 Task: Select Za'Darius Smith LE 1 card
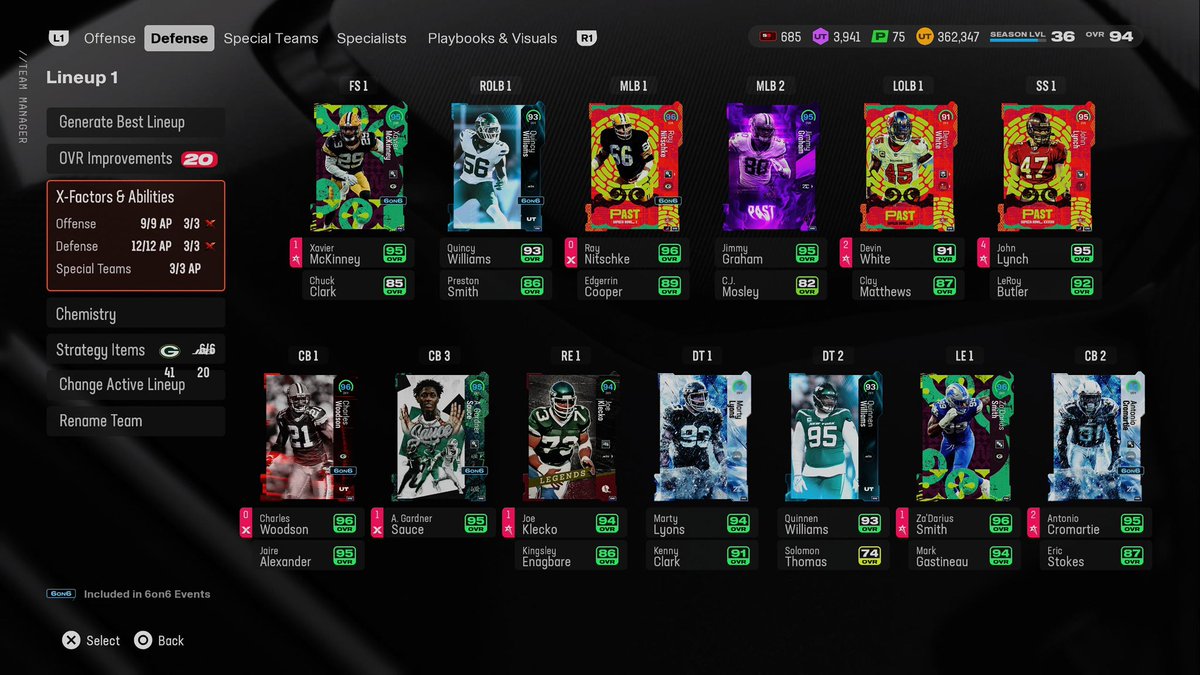(x=966, y=436)
